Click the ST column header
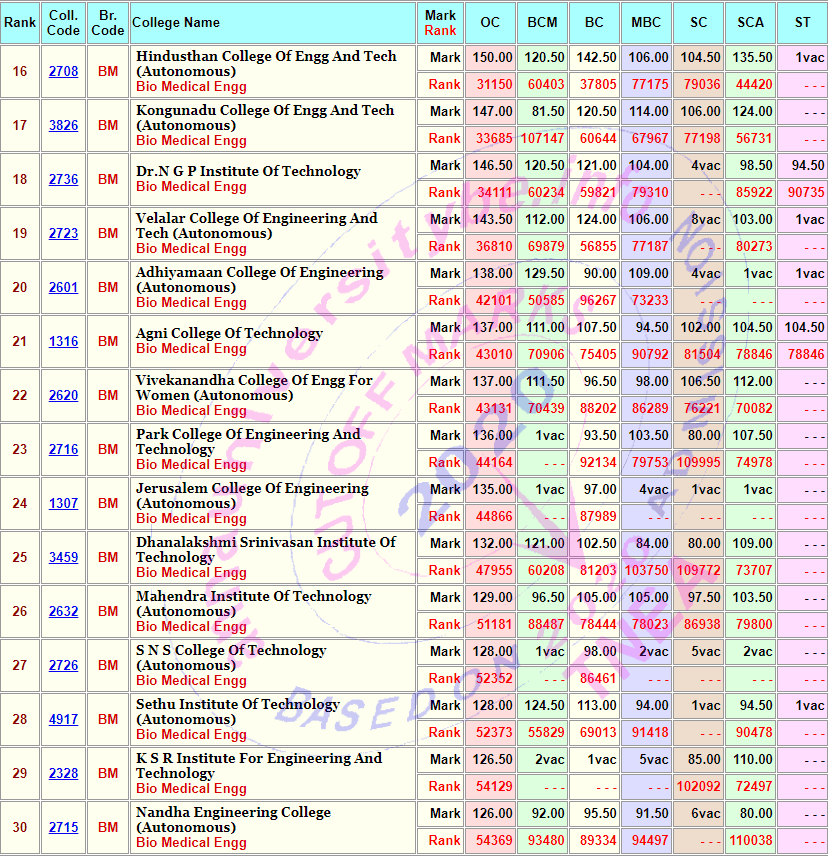Screen dimensions: 829x856 [x=802, y=23]
